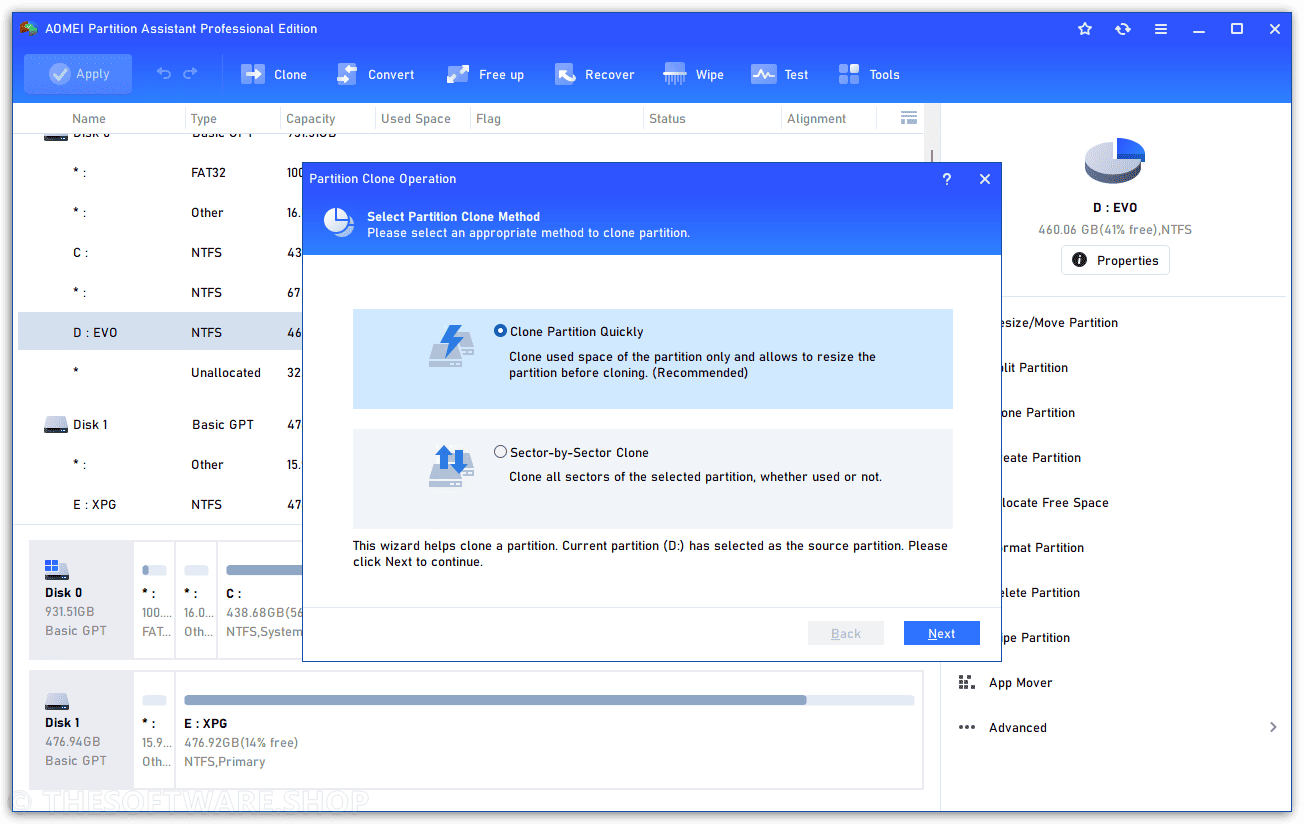1304x824 pixels.
Task: Select the E : XPG partition row
Action: [x=160, y=505]
